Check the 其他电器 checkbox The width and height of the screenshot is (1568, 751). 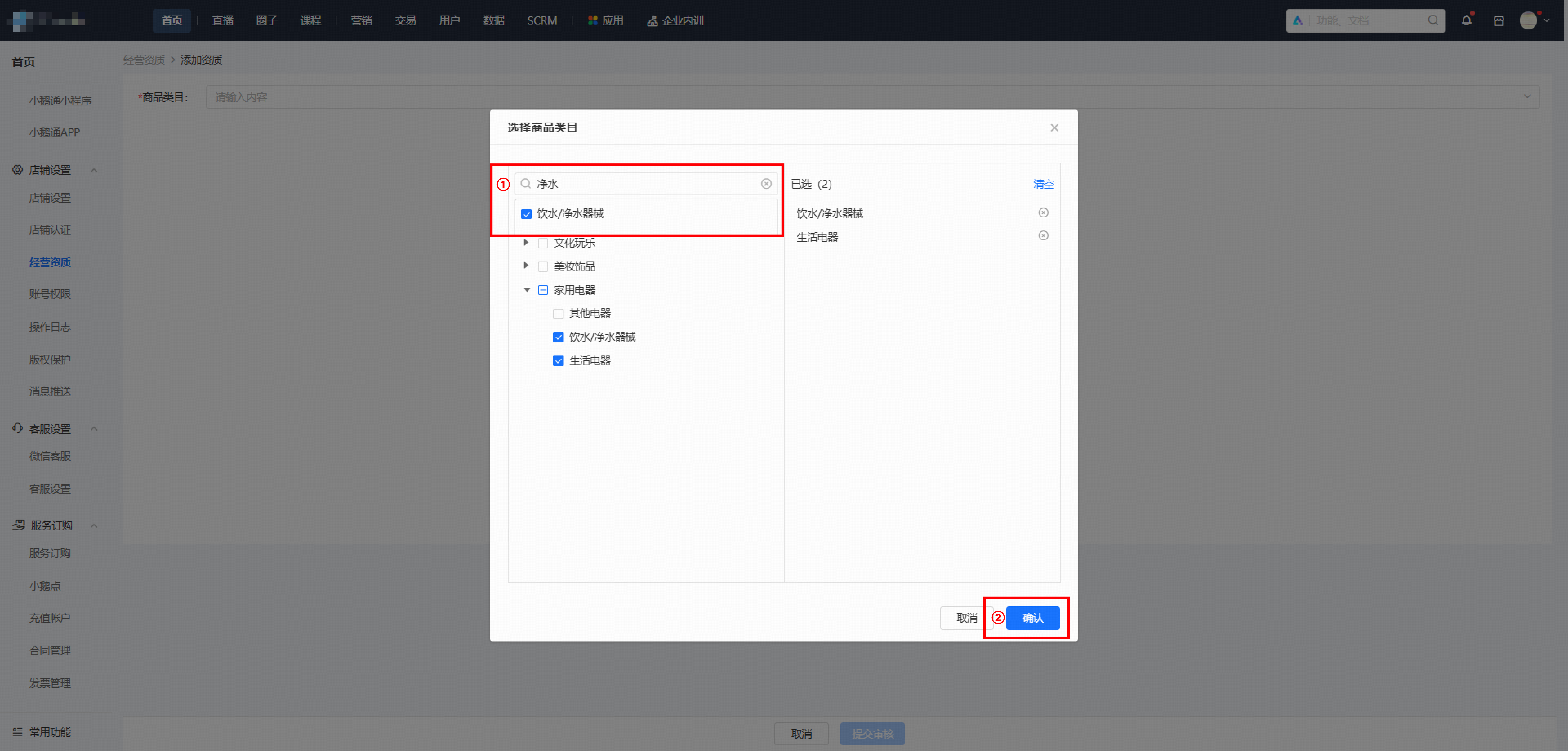click(558, 314)
